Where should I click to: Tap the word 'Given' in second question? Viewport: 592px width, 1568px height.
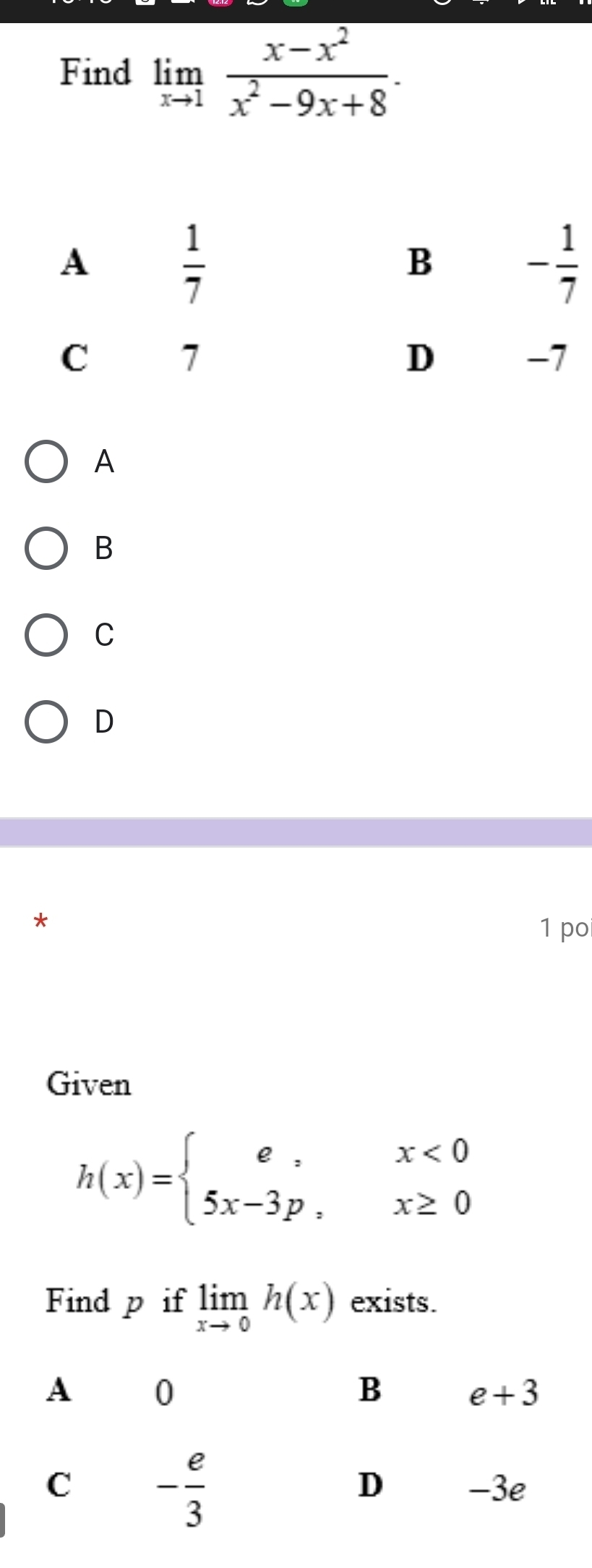[89, 1085]
